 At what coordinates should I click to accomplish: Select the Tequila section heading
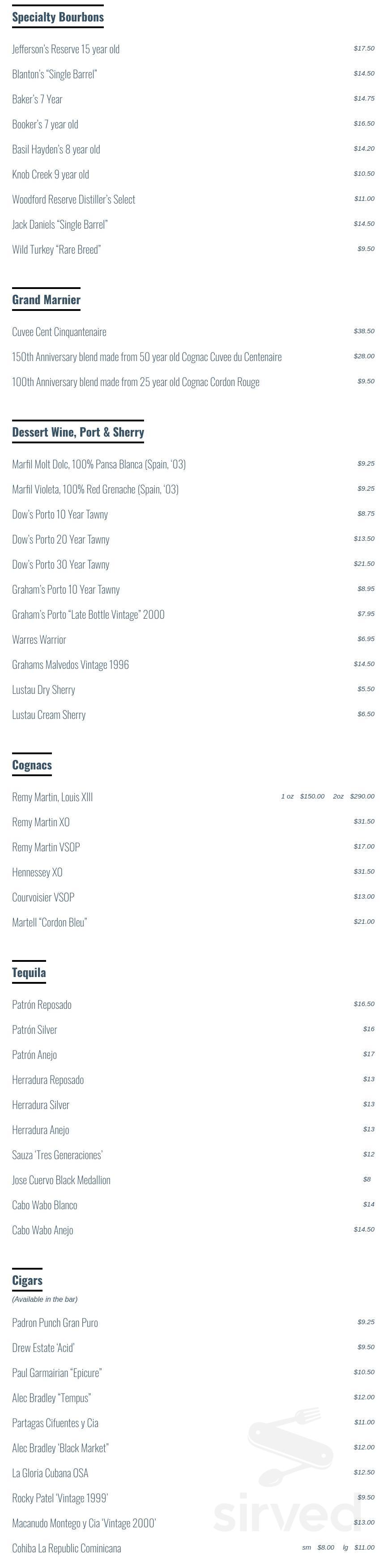29,973
